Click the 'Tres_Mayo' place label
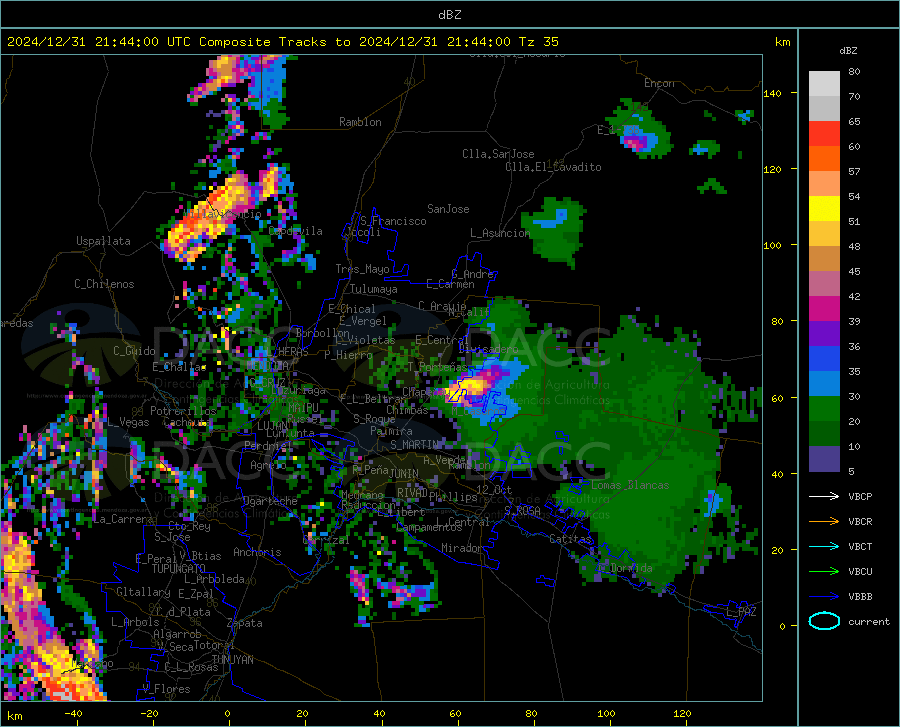 pyautogui.click(x=362, y=269)
